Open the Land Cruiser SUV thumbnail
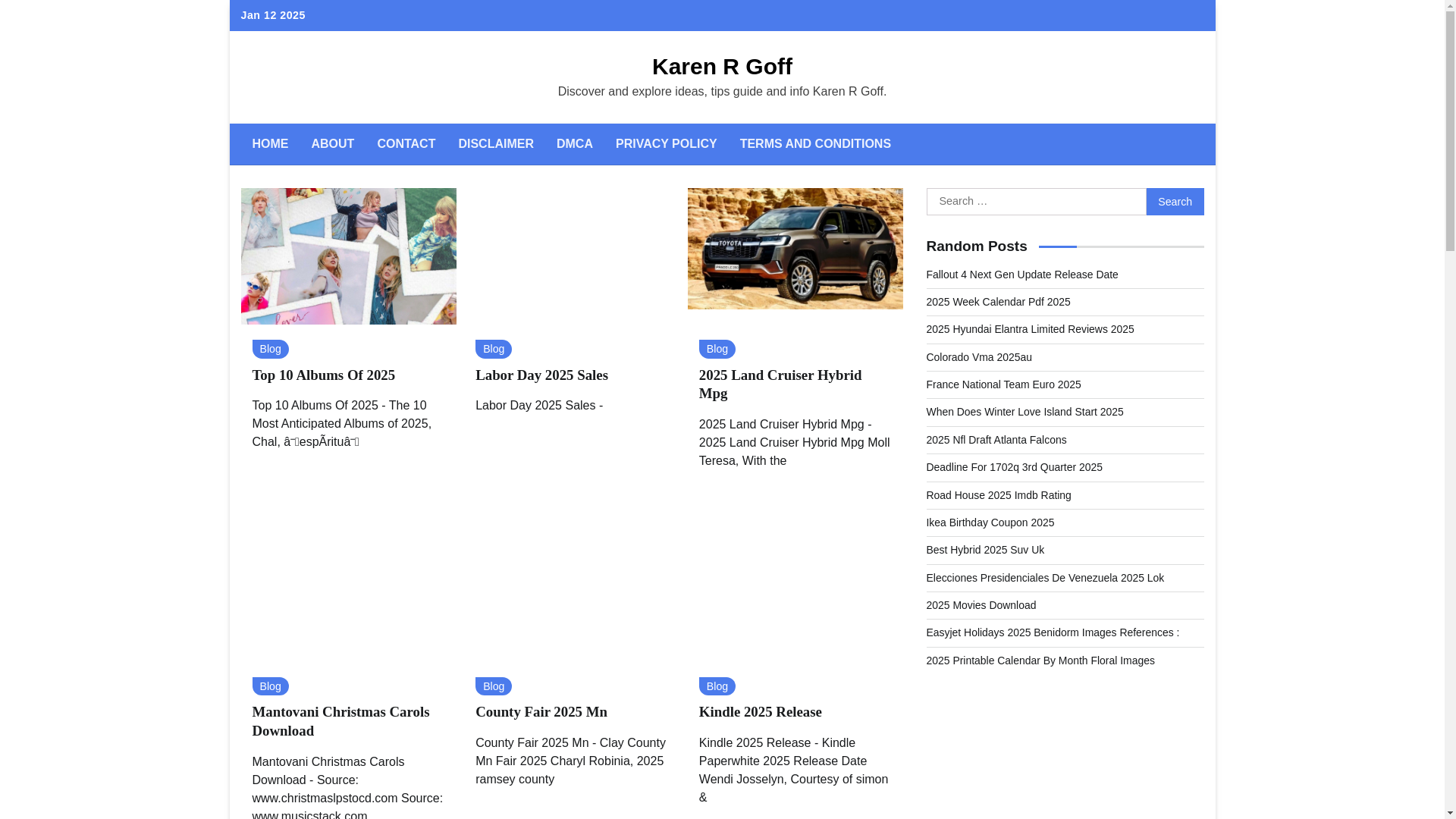The width and height of the screenshot is (1456, 819). 795,249
